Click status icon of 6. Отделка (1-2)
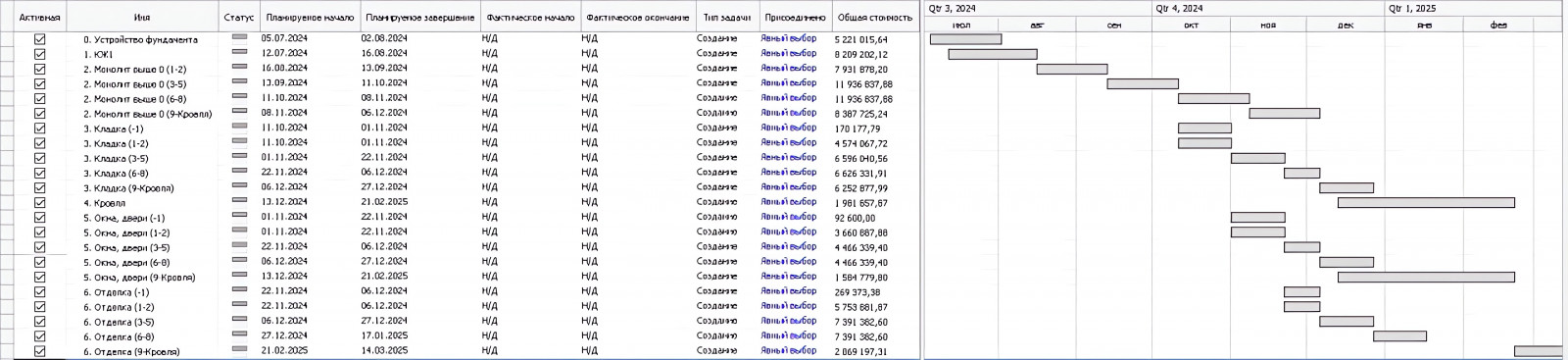1568x360 pixels. click(239, 304)
